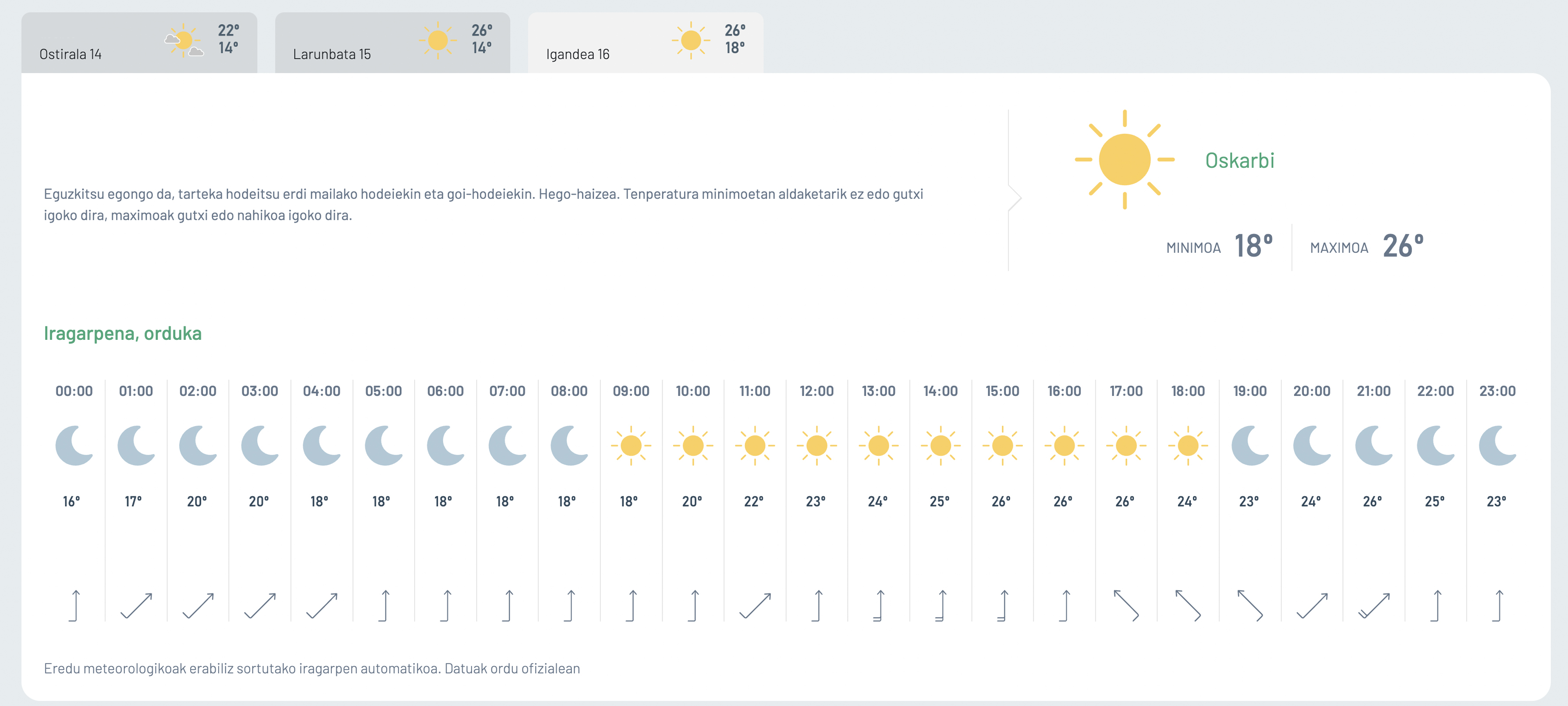The height and width of the screenshot is (706, 1568).
Task: Switch to the Larunbata 15 tab
Action: pos(392,42)
